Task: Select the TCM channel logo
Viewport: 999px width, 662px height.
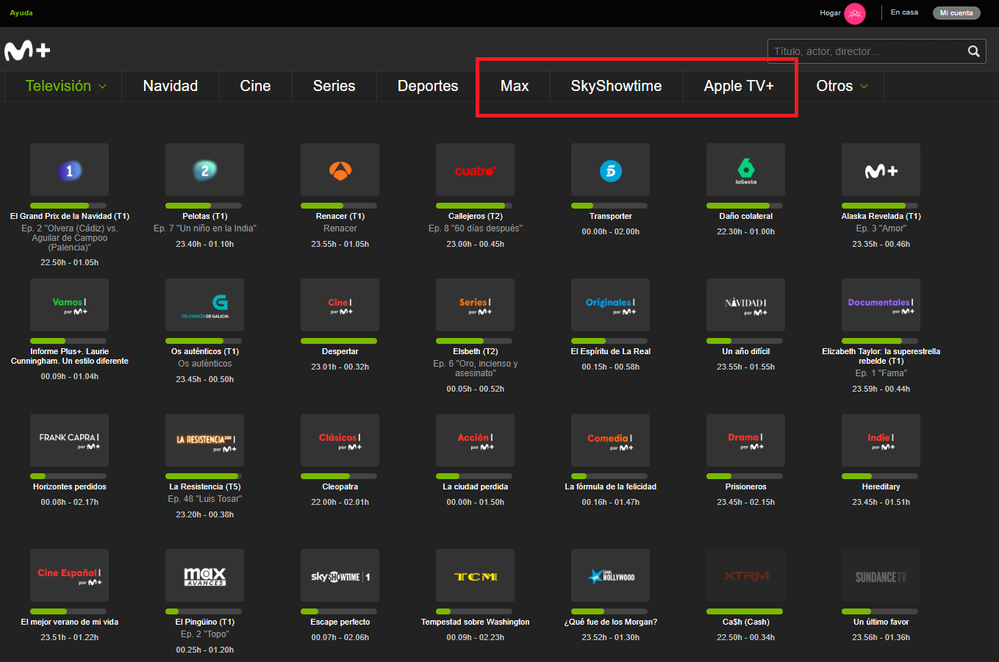Action: click(x=475, y=577)
